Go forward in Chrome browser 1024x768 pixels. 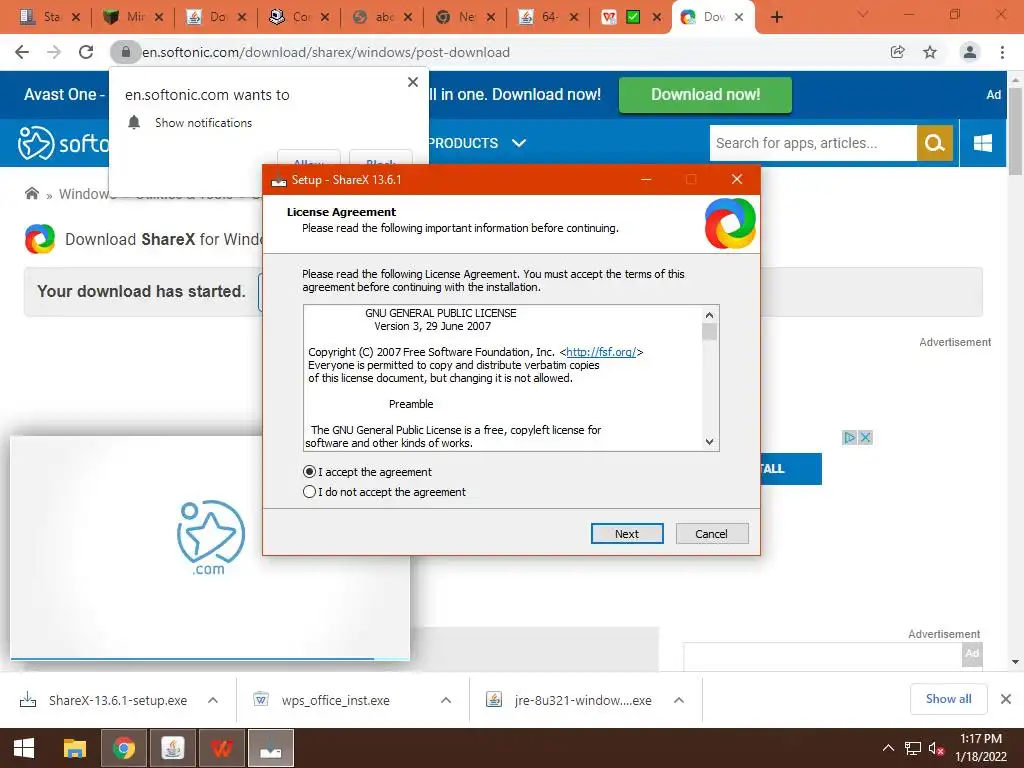click(54, 52)
